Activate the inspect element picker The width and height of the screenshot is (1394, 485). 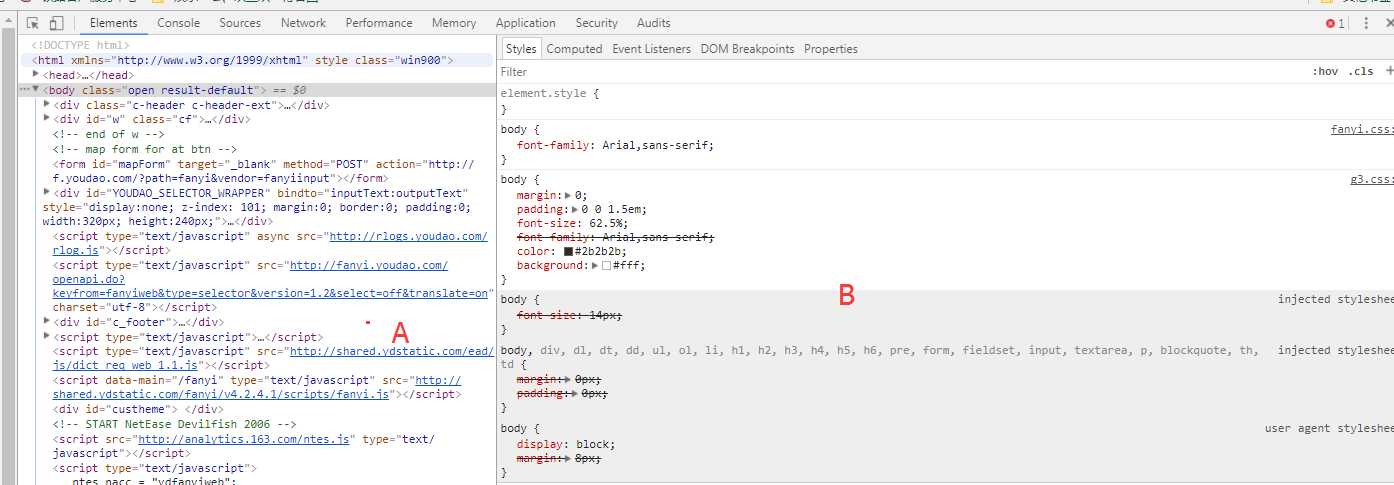click(33, 23)
